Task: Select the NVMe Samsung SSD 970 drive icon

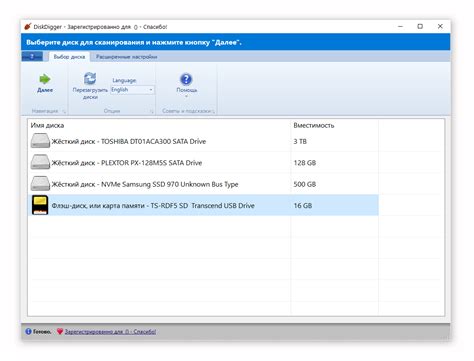Action: click(x=40, y=184)
